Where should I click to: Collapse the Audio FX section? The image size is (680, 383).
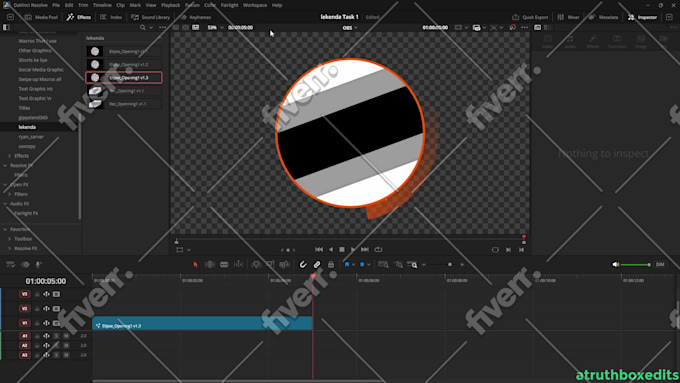[5, 203]
